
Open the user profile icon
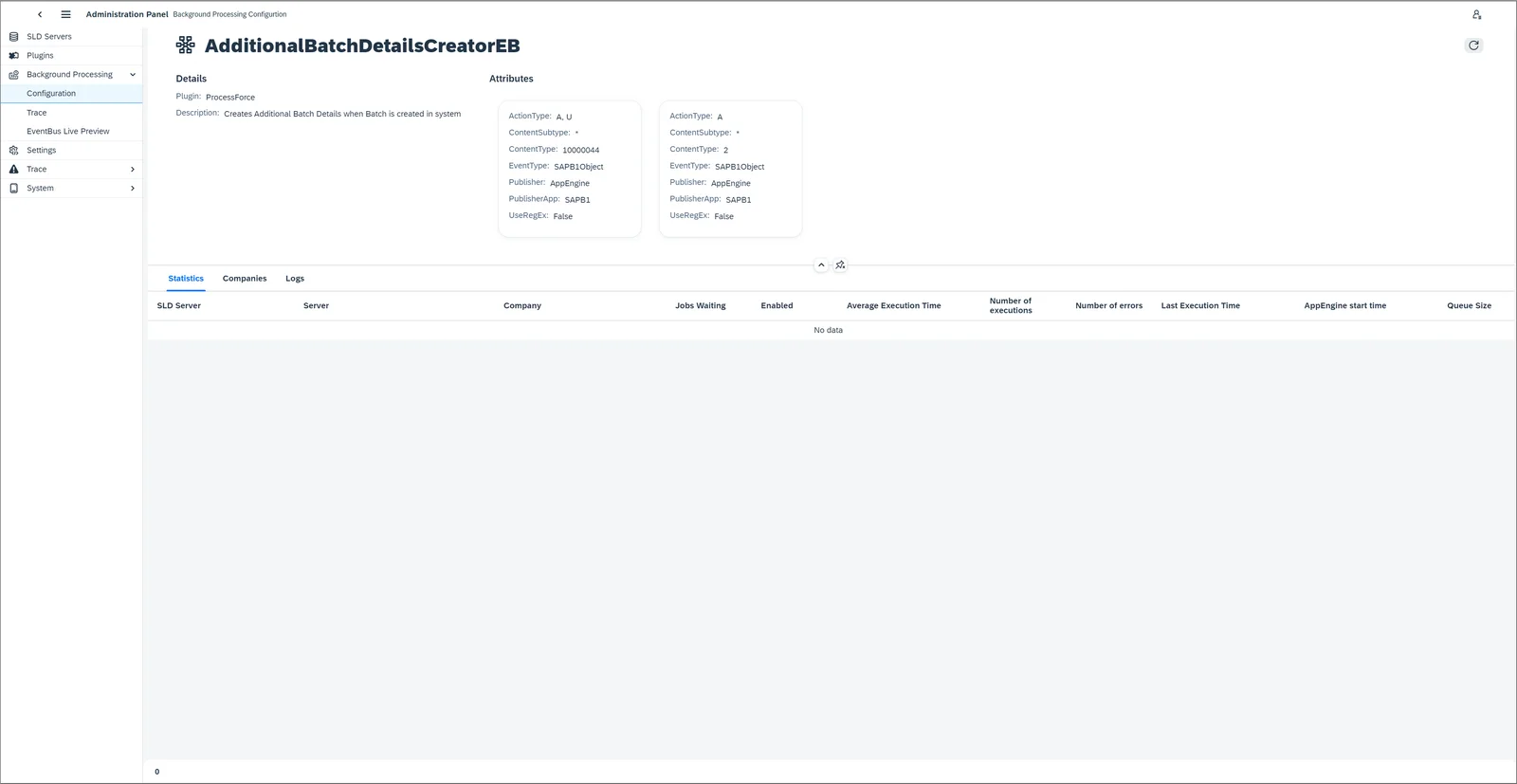pyautogui.click(x=1476, y=14)
